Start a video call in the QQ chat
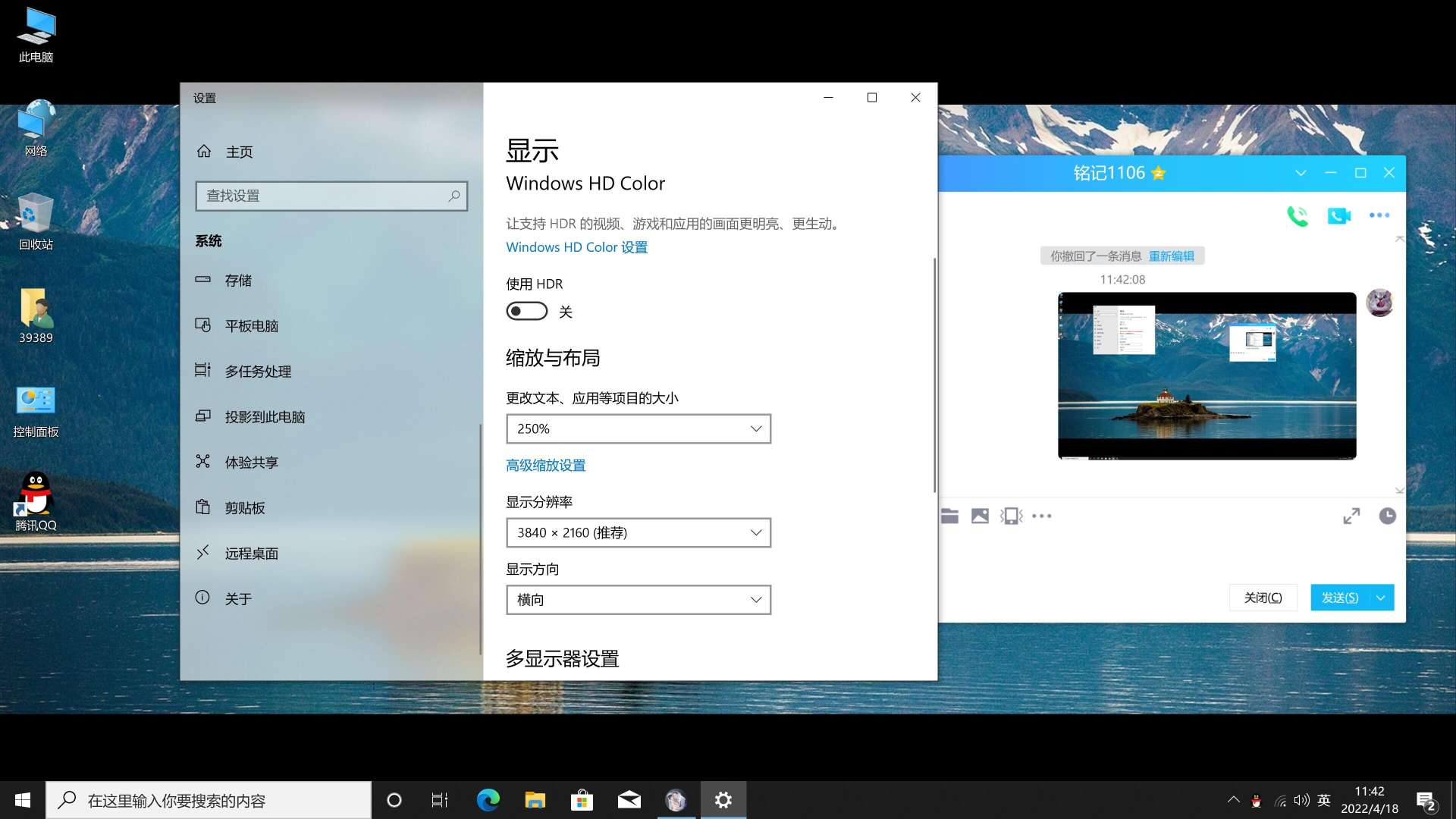This screenshot has width=1456, height=819. (x=1338, y=215)
